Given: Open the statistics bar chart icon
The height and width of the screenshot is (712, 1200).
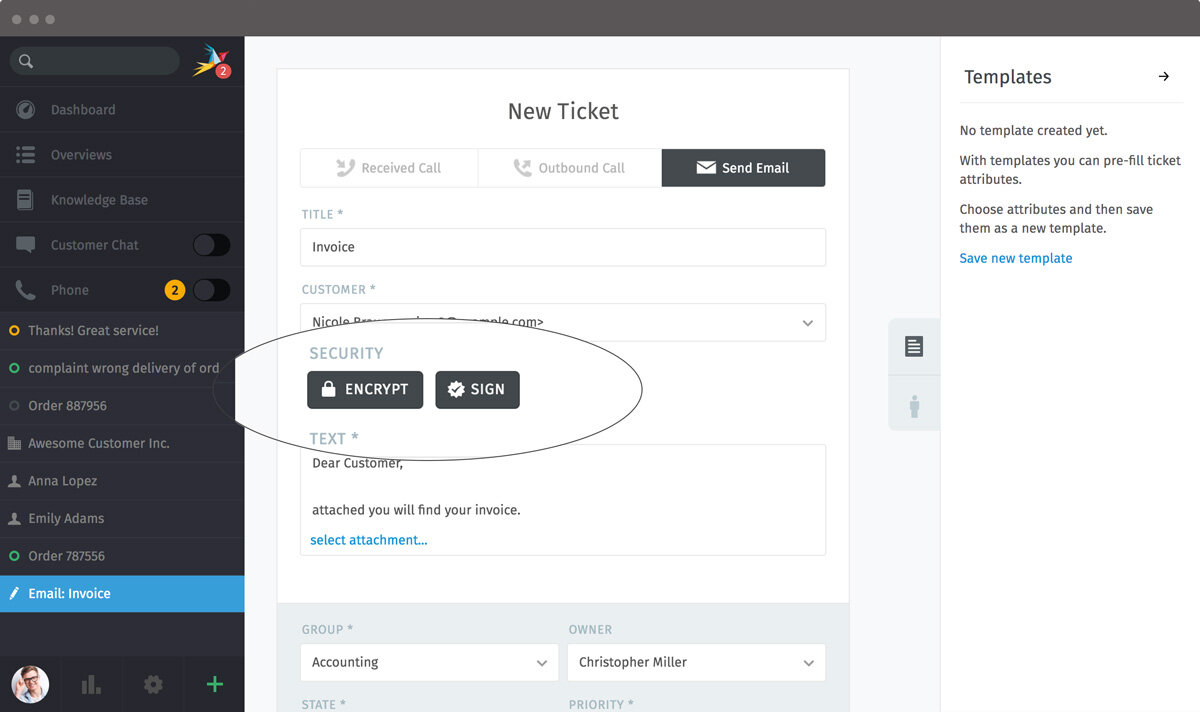Looking at the screenshot, I should click(91, 684).
